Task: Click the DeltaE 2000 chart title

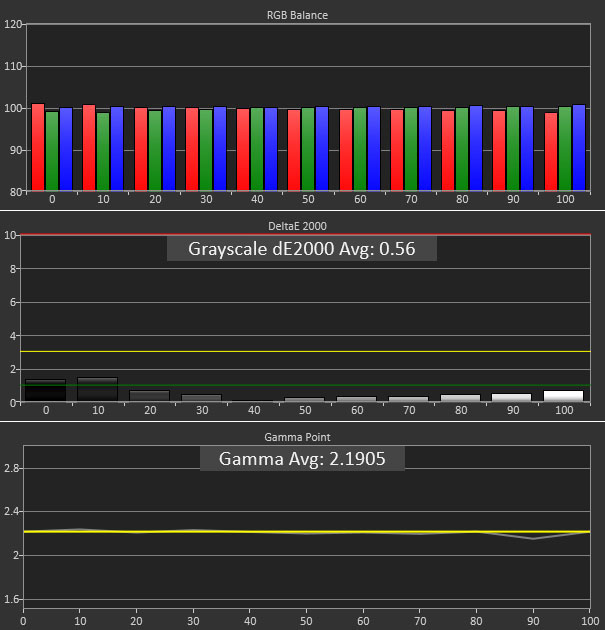Action: coord(297,226)
